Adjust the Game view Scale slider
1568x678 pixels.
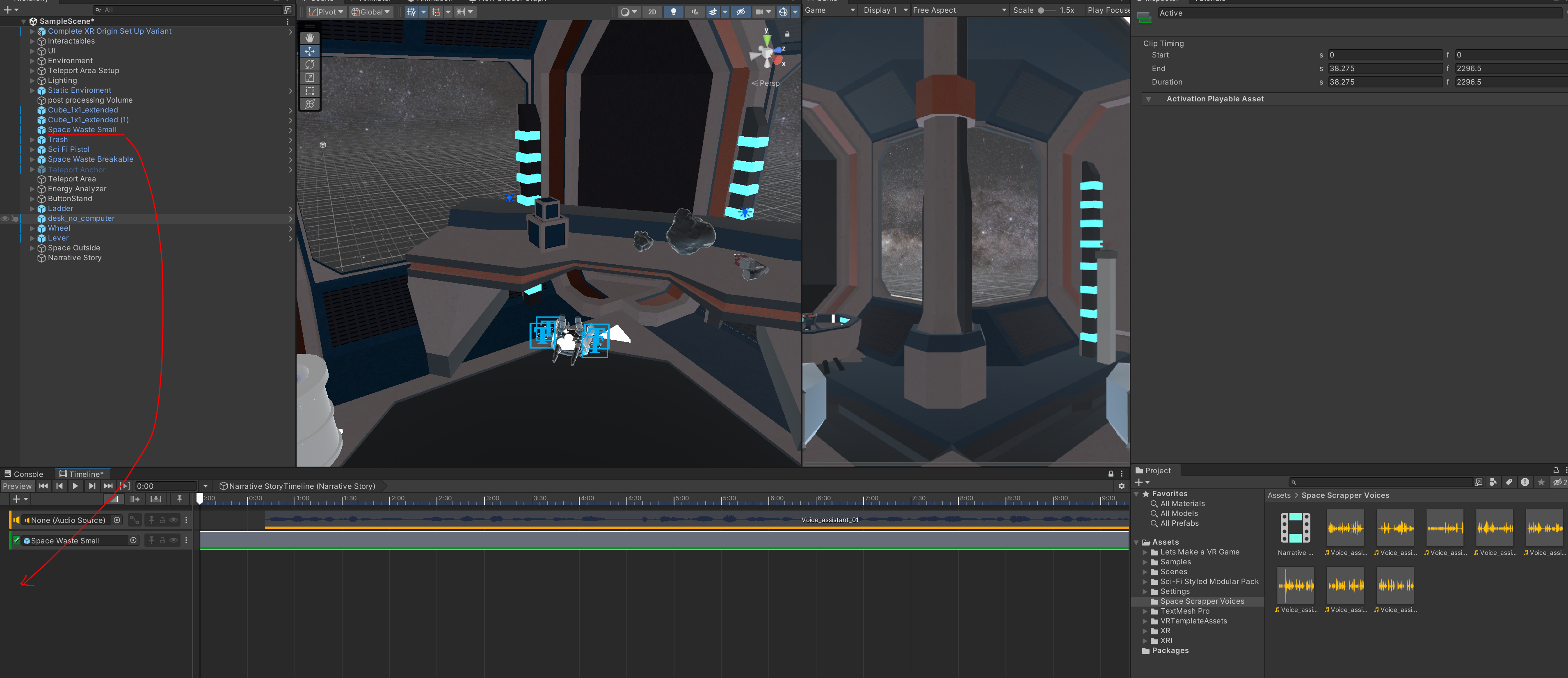tap(1042, 10)
